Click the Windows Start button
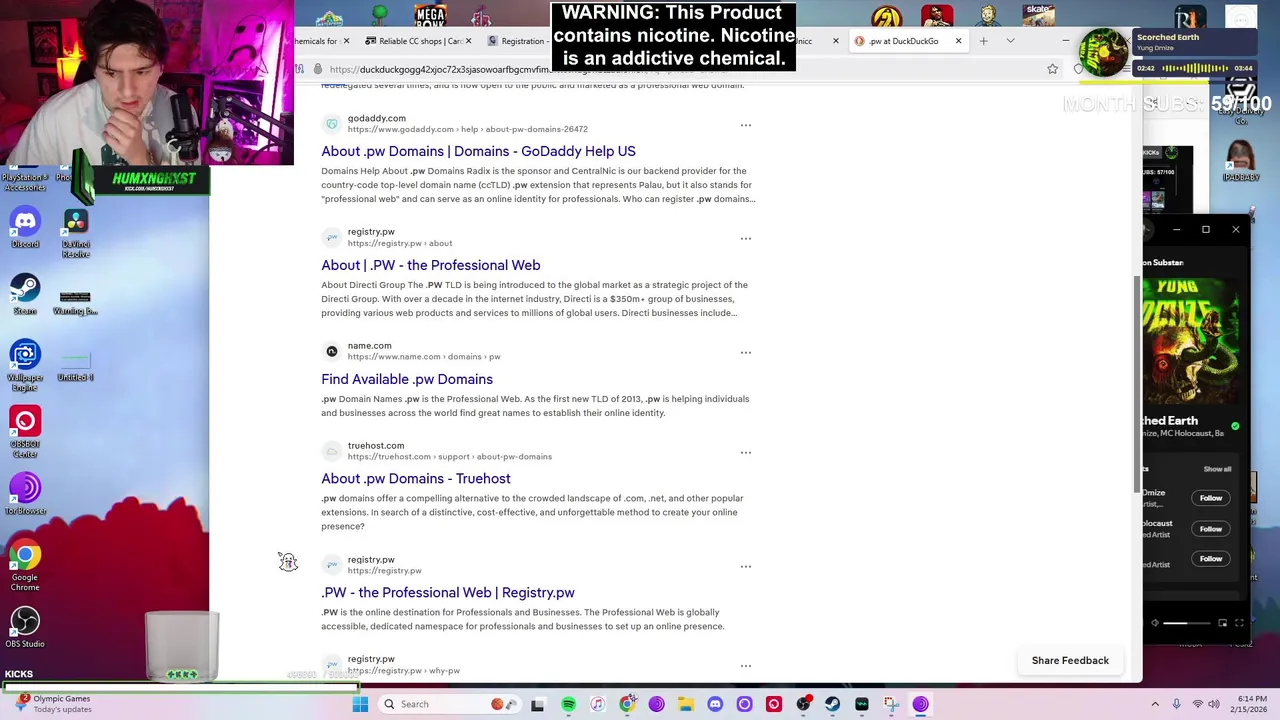Image resolution: width=1280 pixels, height=720 pixels. [360, 704]
